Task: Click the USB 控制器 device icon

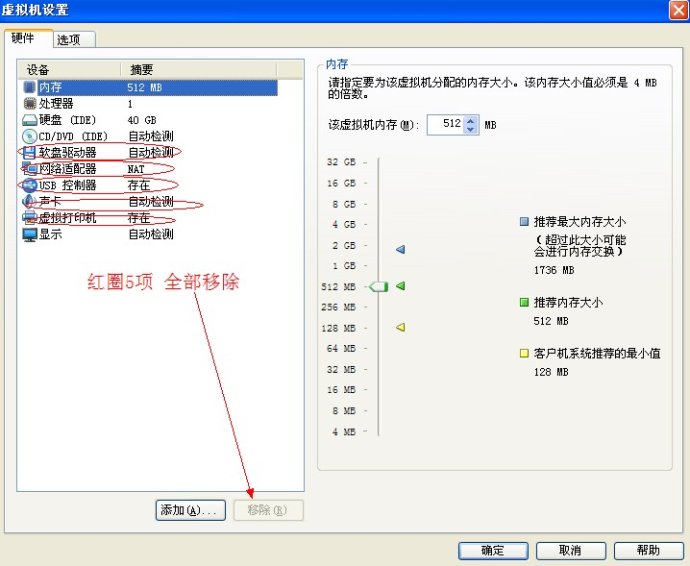Action: [29, 185]
